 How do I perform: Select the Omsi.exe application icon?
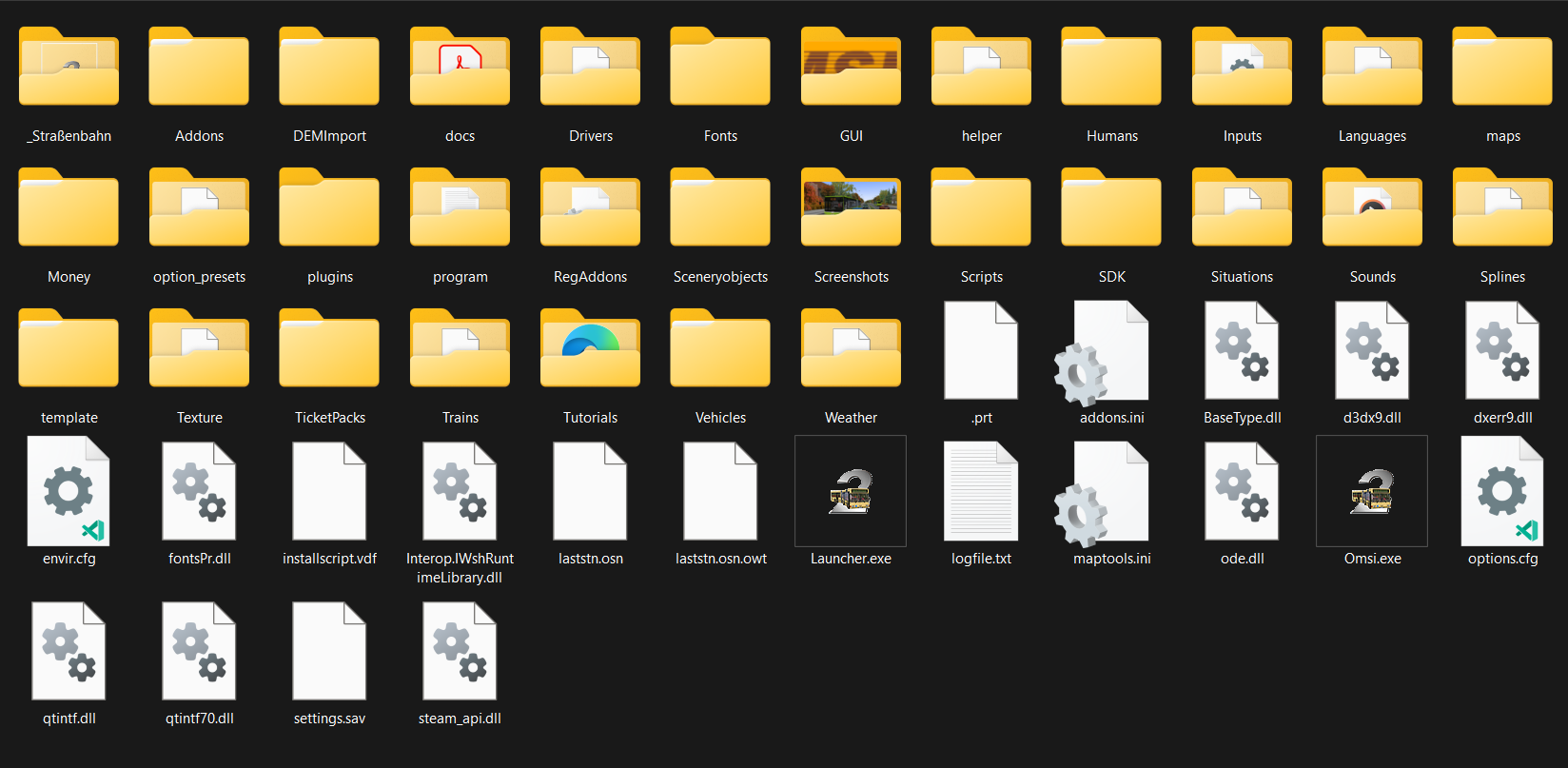click(1372, 492)
